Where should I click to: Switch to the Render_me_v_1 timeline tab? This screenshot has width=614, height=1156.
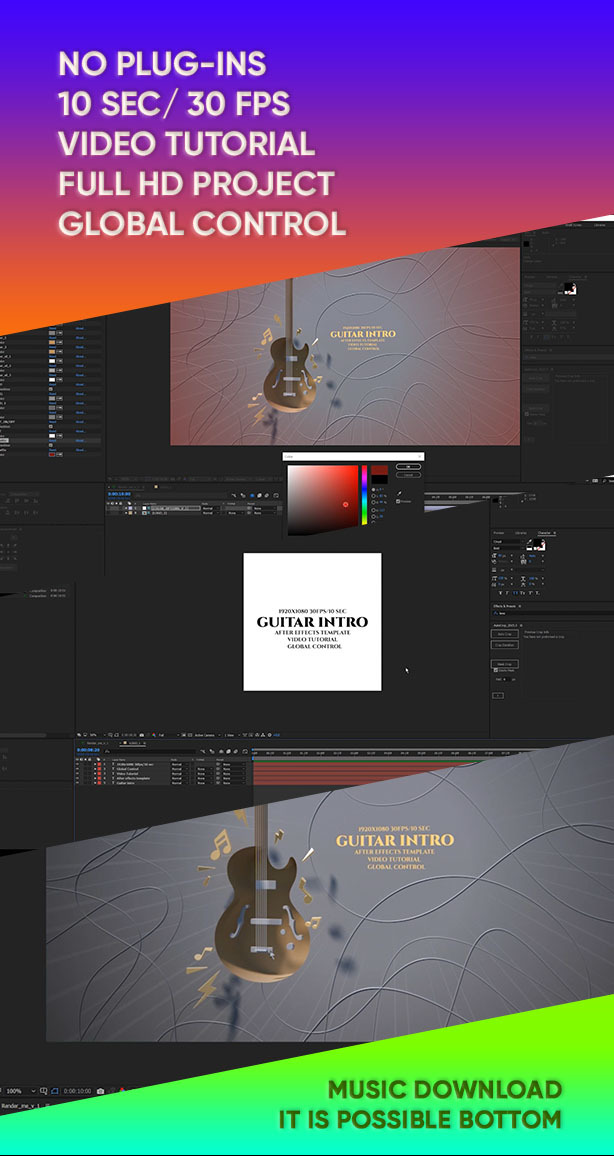coord(97,743)
